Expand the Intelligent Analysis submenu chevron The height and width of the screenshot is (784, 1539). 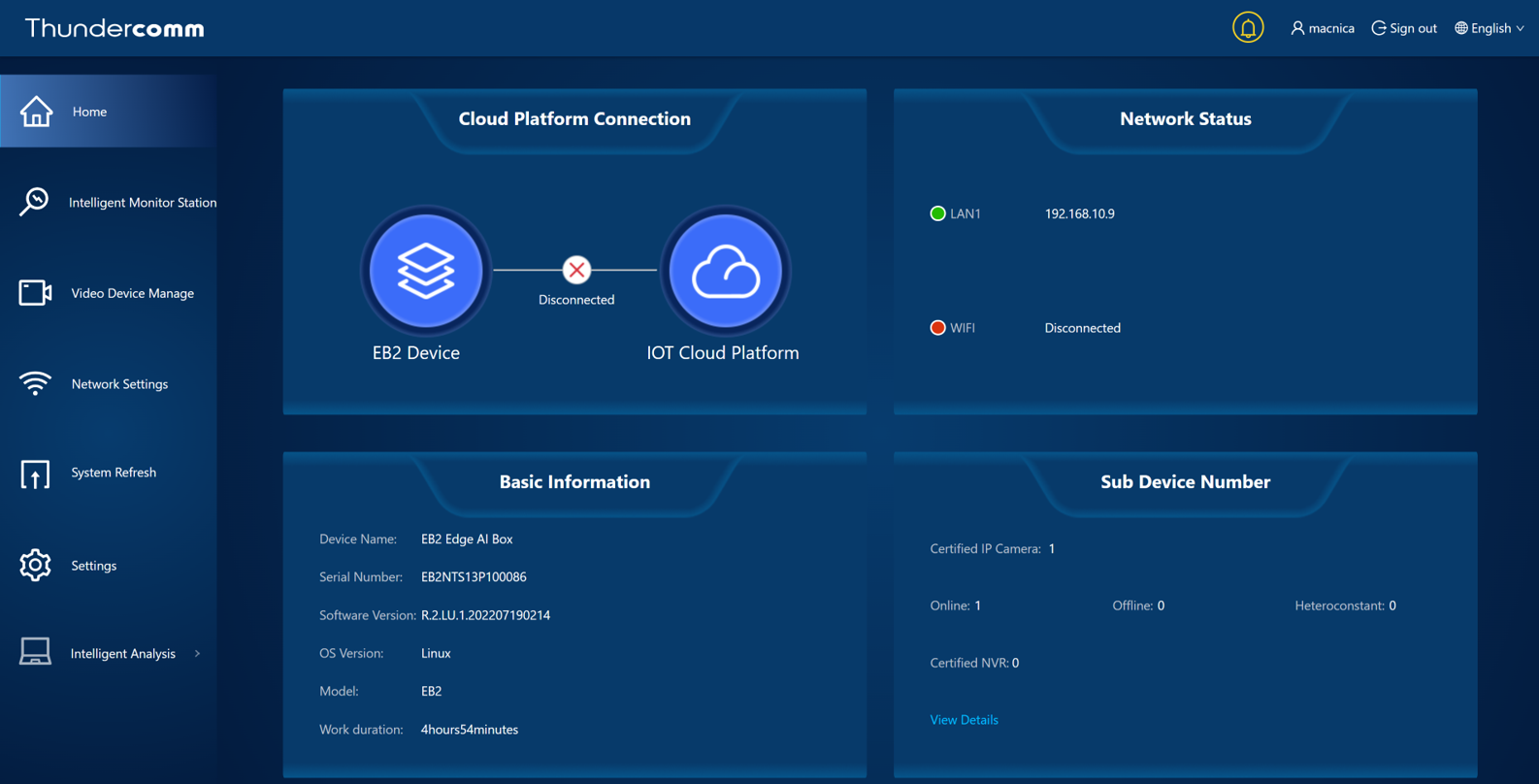tap(197, 654)
